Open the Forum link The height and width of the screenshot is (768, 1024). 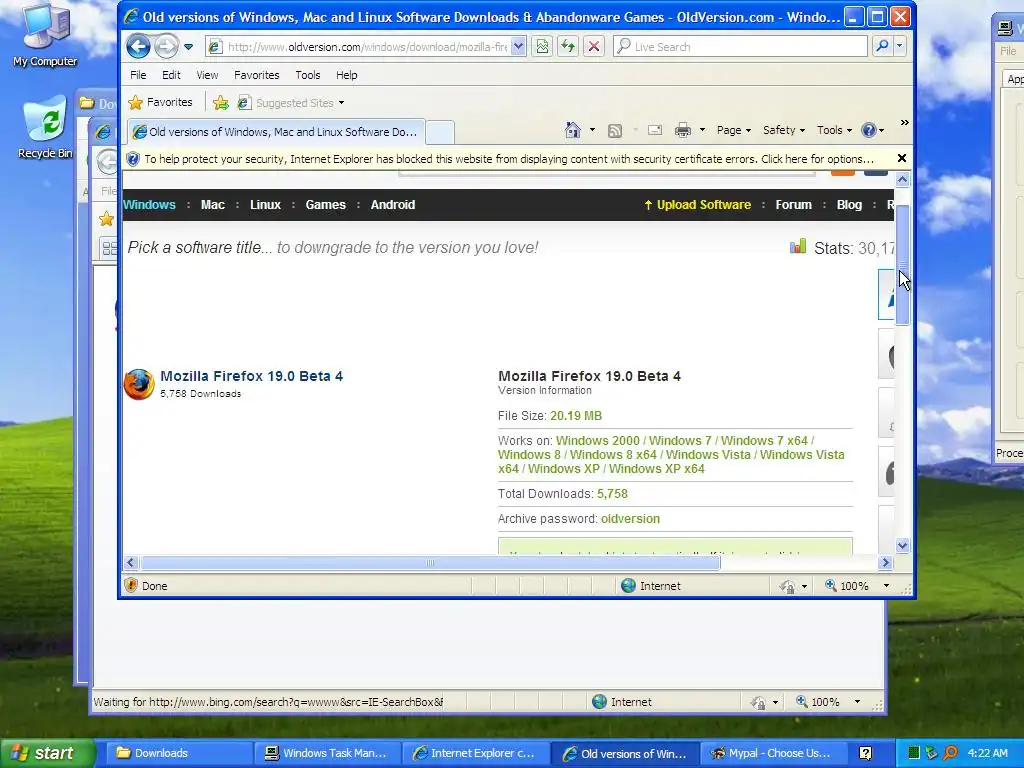[793, 204]
